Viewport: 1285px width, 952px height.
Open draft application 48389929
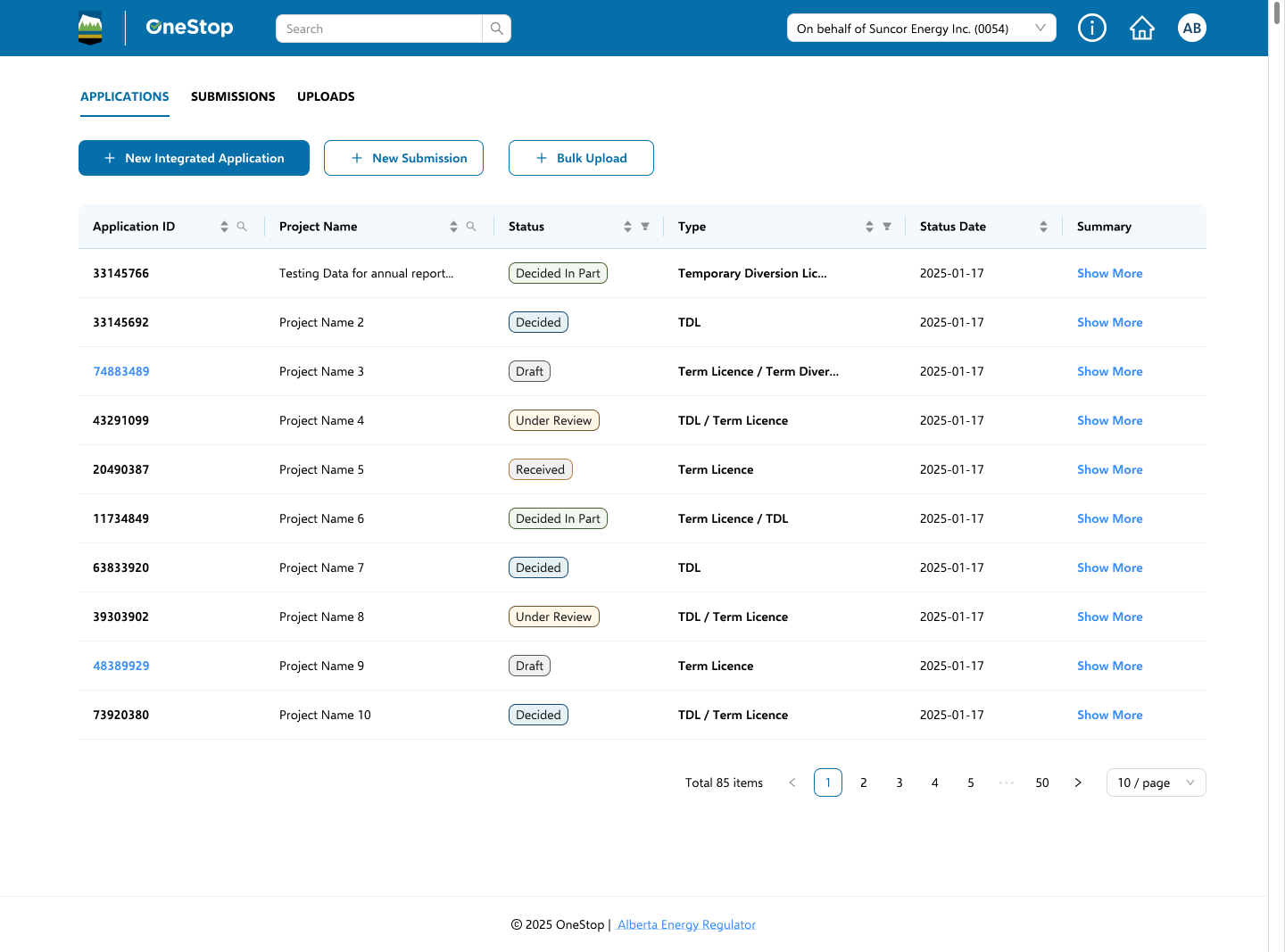pos(121,666)
